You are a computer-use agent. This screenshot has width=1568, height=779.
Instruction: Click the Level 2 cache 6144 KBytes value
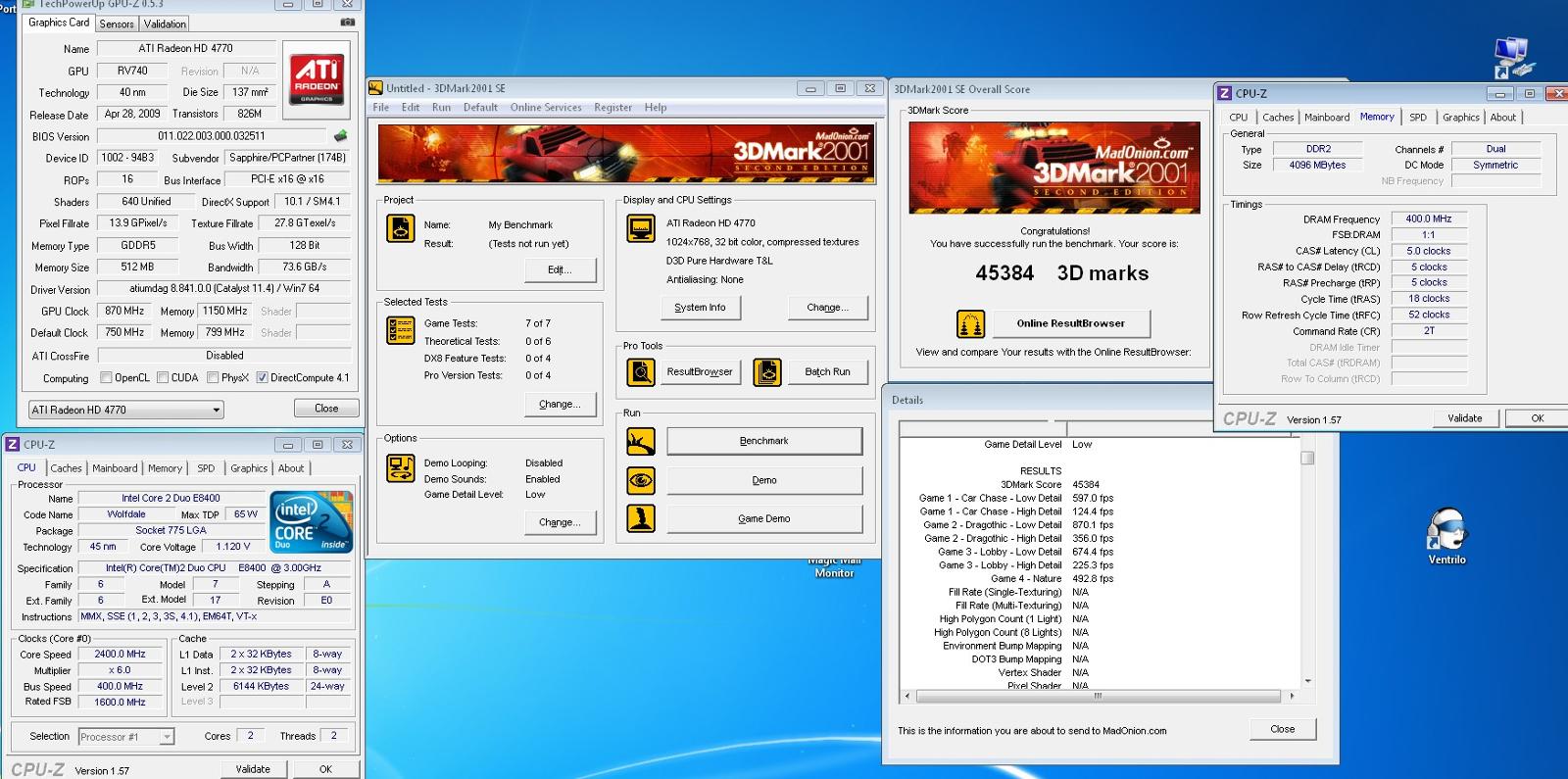(261, 686)
